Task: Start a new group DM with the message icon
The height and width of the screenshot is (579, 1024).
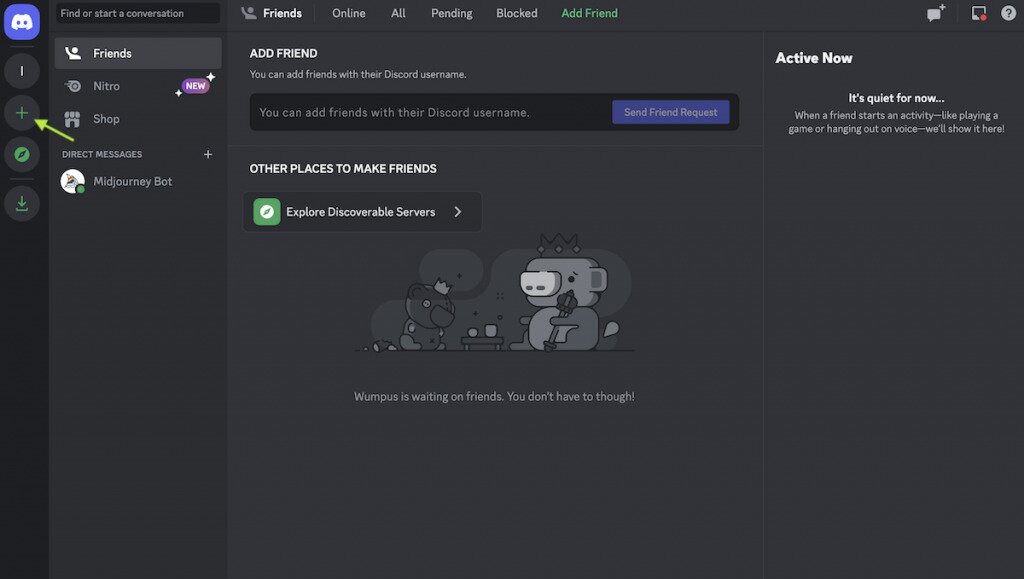Action: (x=933, y=13)
